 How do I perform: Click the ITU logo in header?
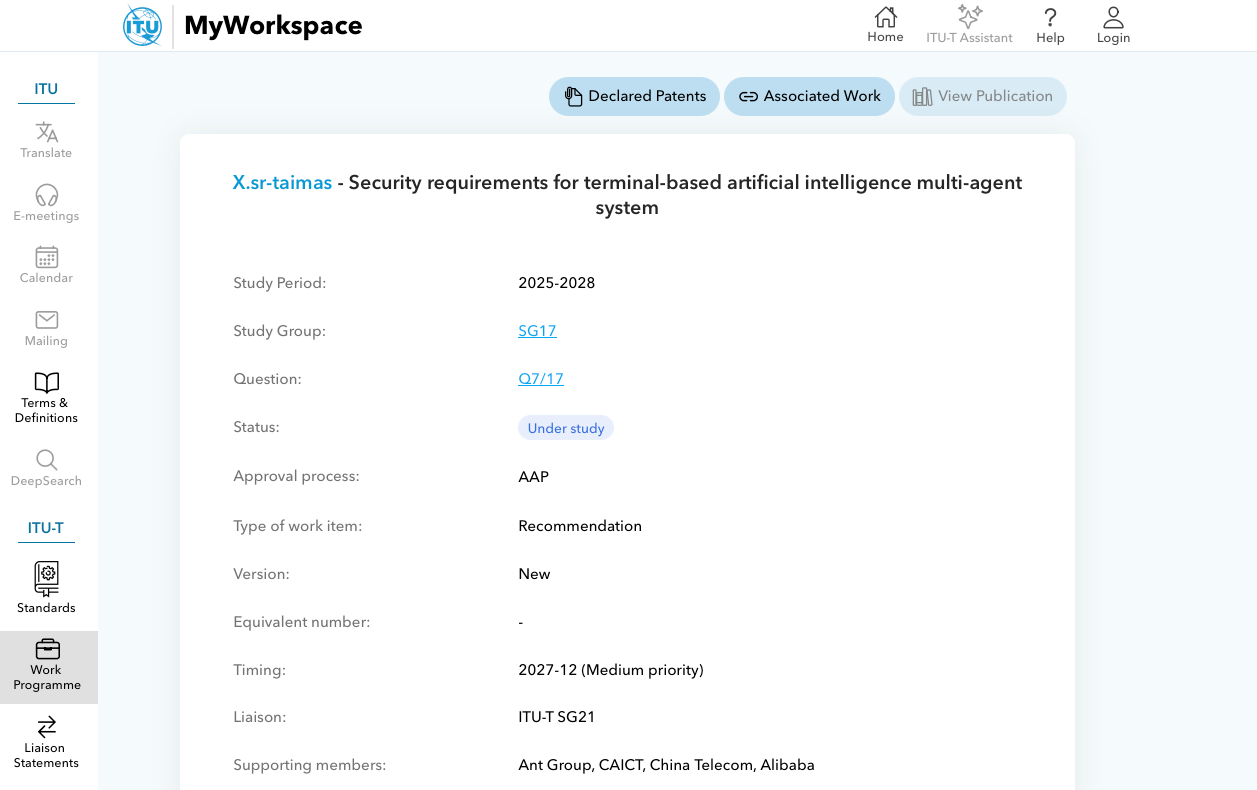coord(142,26)
